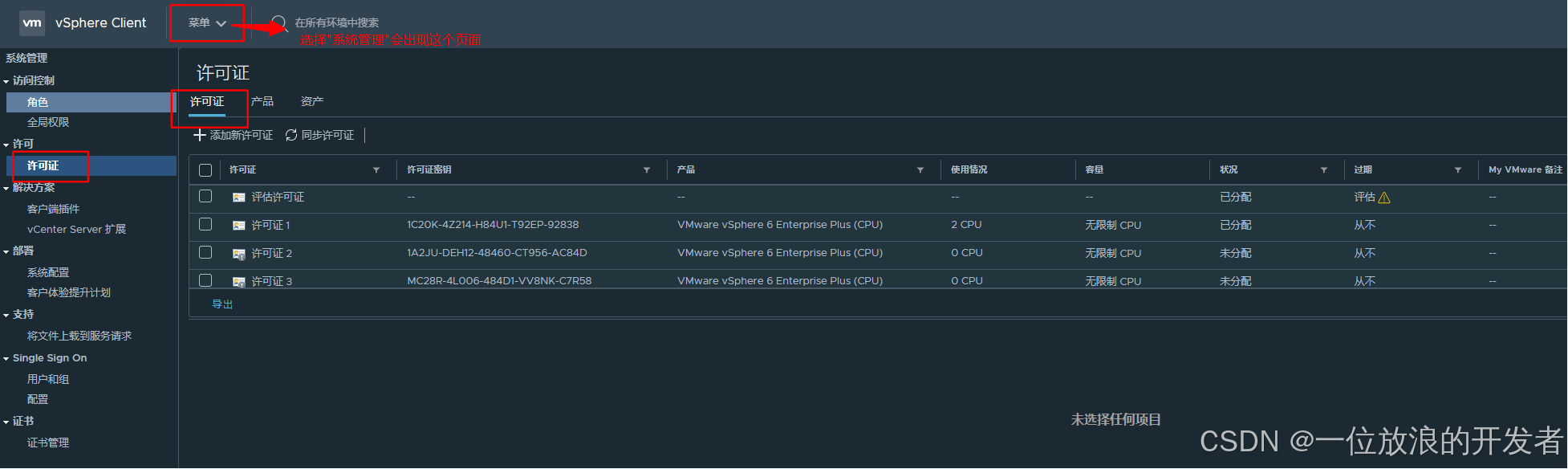
Task: Collapse the Single Sign On section
Action: pos(6,358)
